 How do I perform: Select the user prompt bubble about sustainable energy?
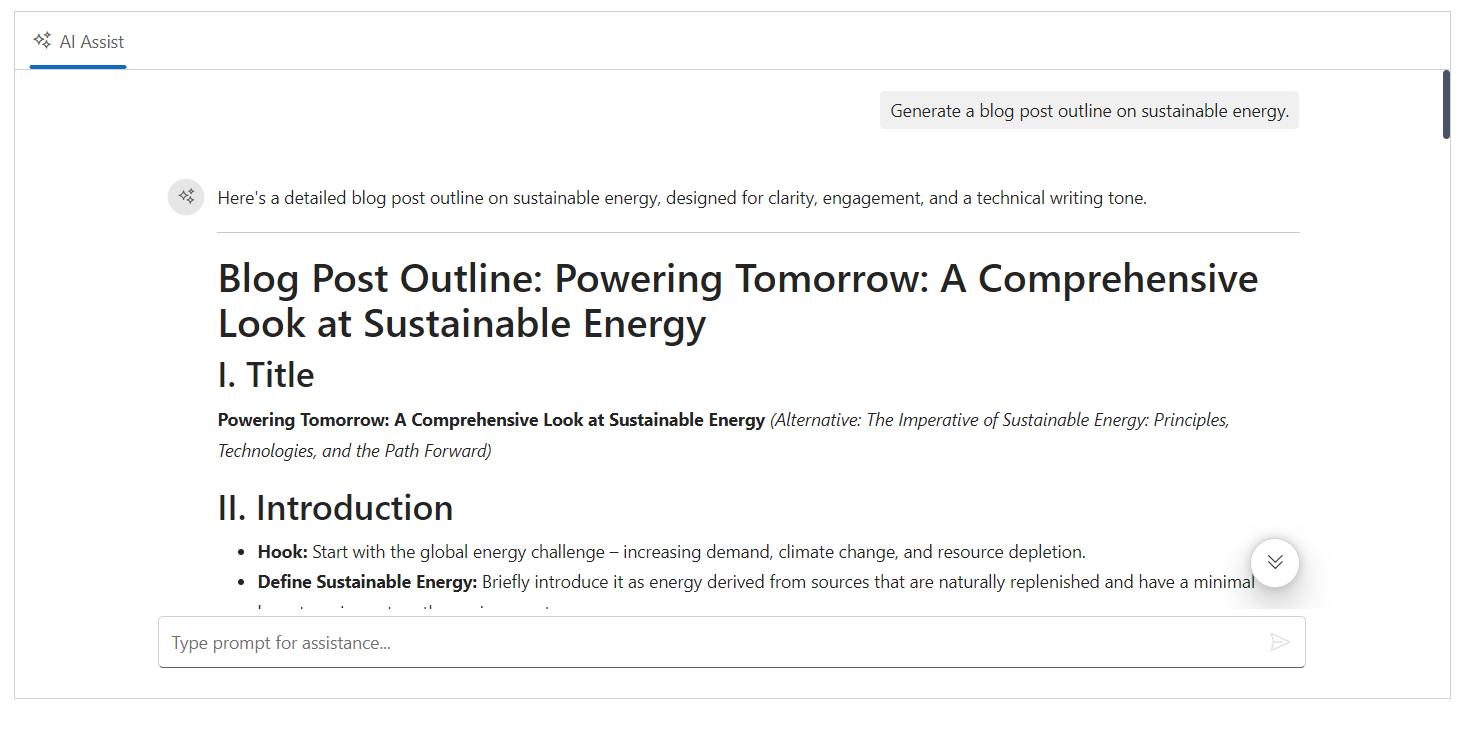1089,111
